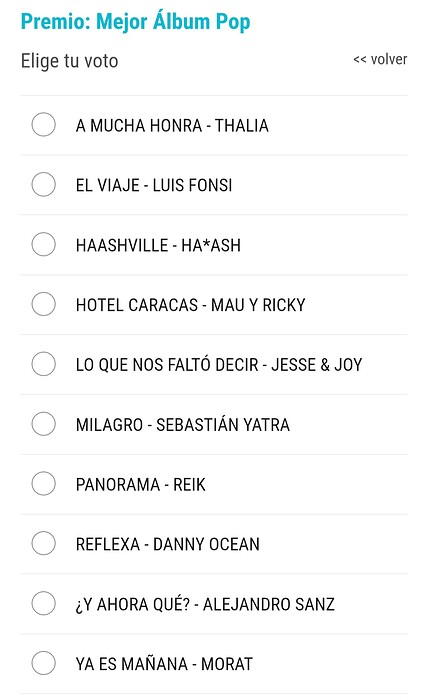Click the YA ES MAÑANA - MORAT label text
This screenshot has width=429, height=700.
tap(164, 664)
